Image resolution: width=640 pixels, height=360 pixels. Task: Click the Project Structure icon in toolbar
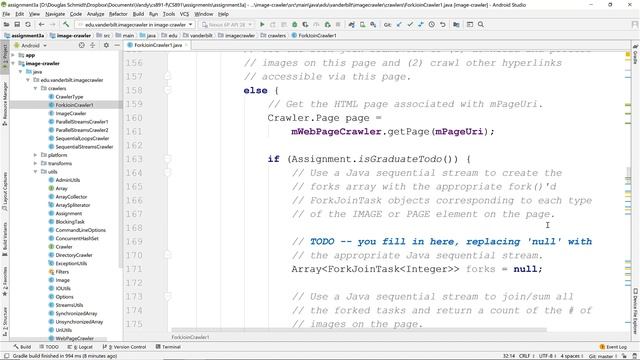[x=456, y=24]
